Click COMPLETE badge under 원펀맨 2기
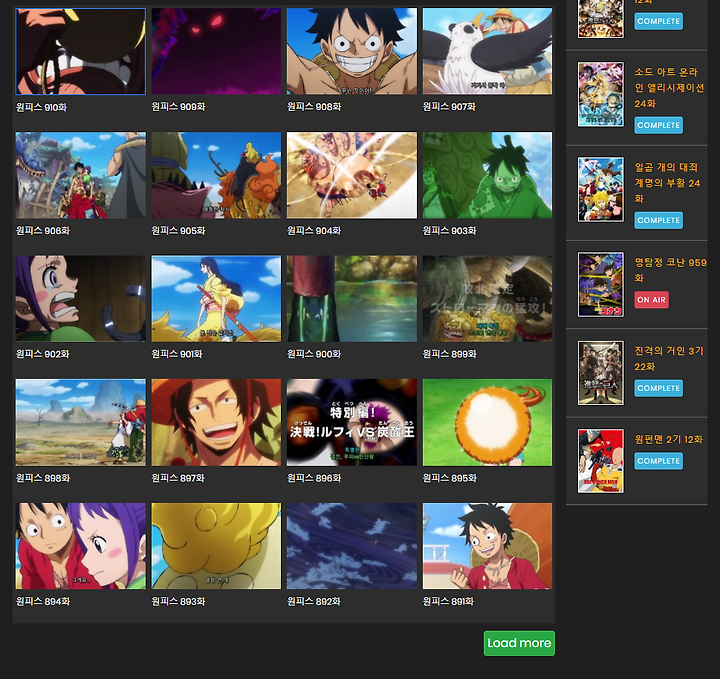 click(x=658, y=461)
